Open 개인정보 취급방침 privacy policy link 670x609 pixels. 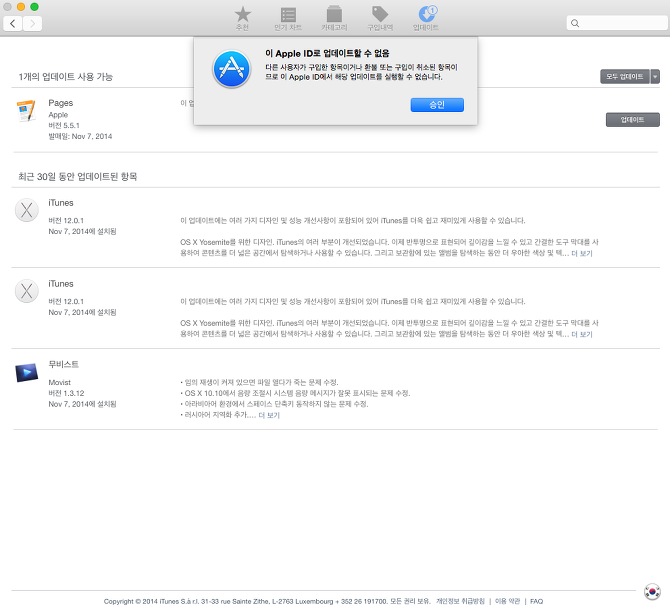coord(461,601)
